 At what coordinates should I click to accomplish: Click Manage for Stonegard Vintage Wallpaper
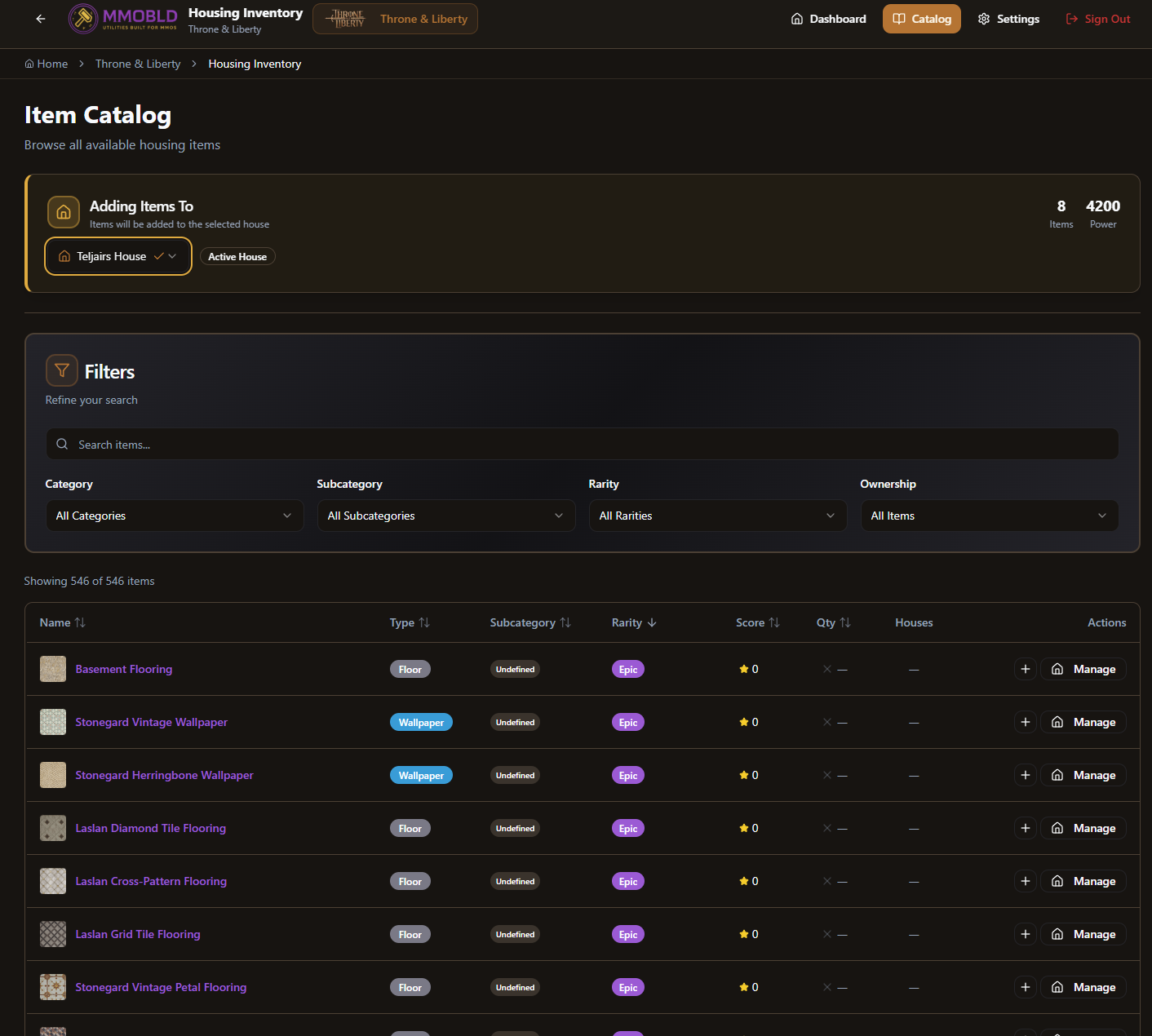pyautogui.click(x=1083, y=722)
